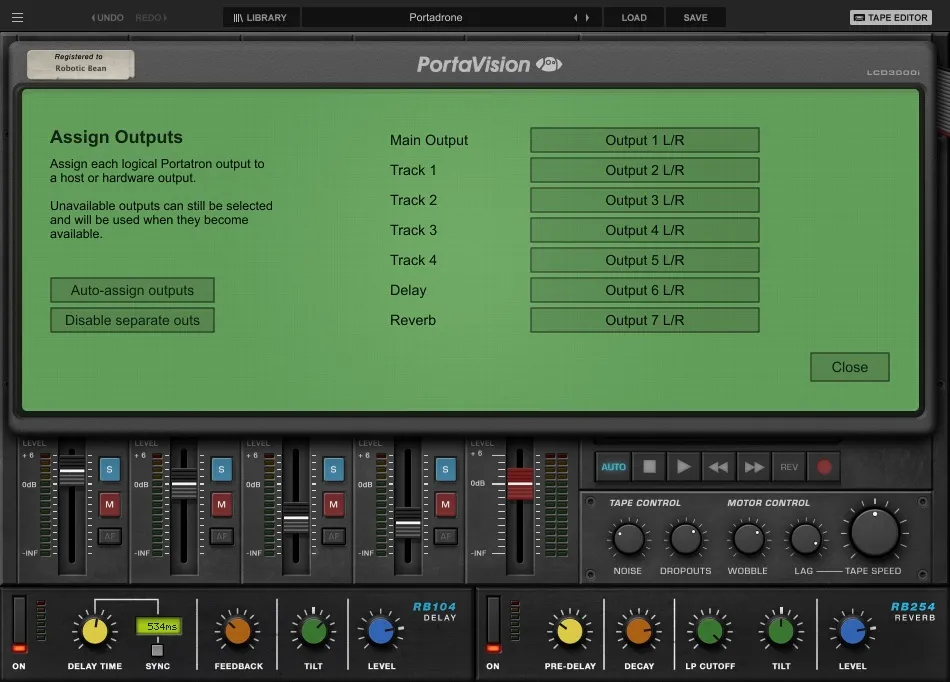Mute the first mixer channel

pos(110,504)
